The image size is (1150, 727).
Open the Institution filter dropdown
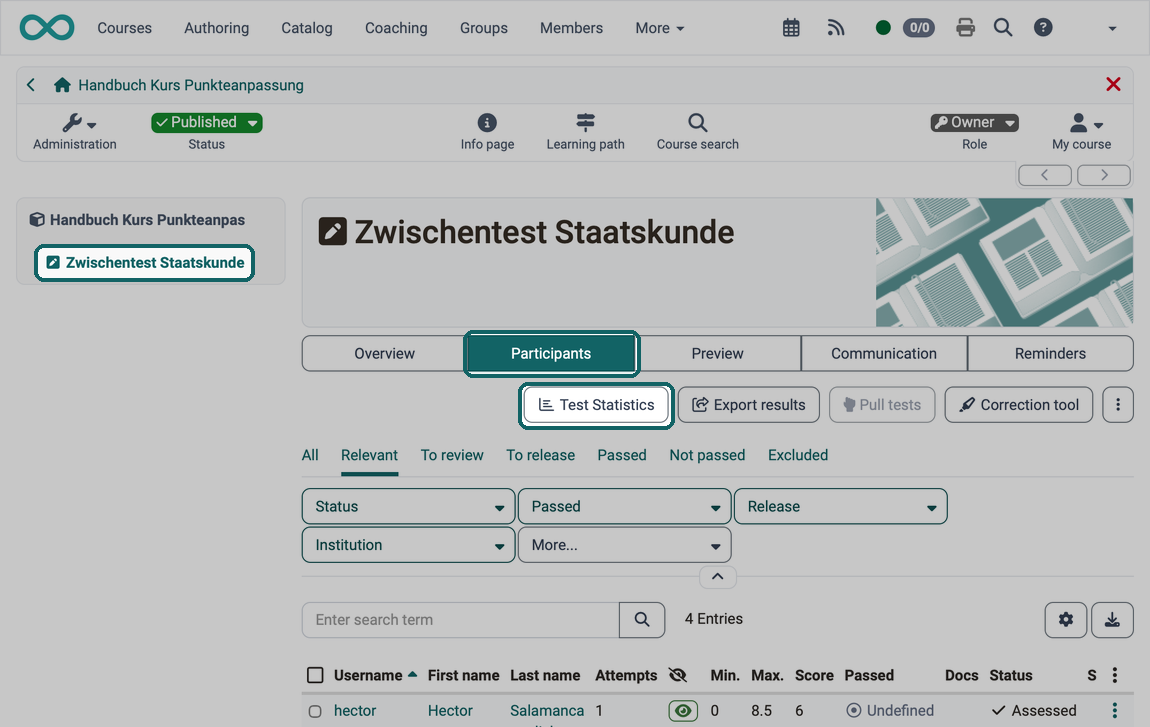pyautogui.click(x=409, y=545)
